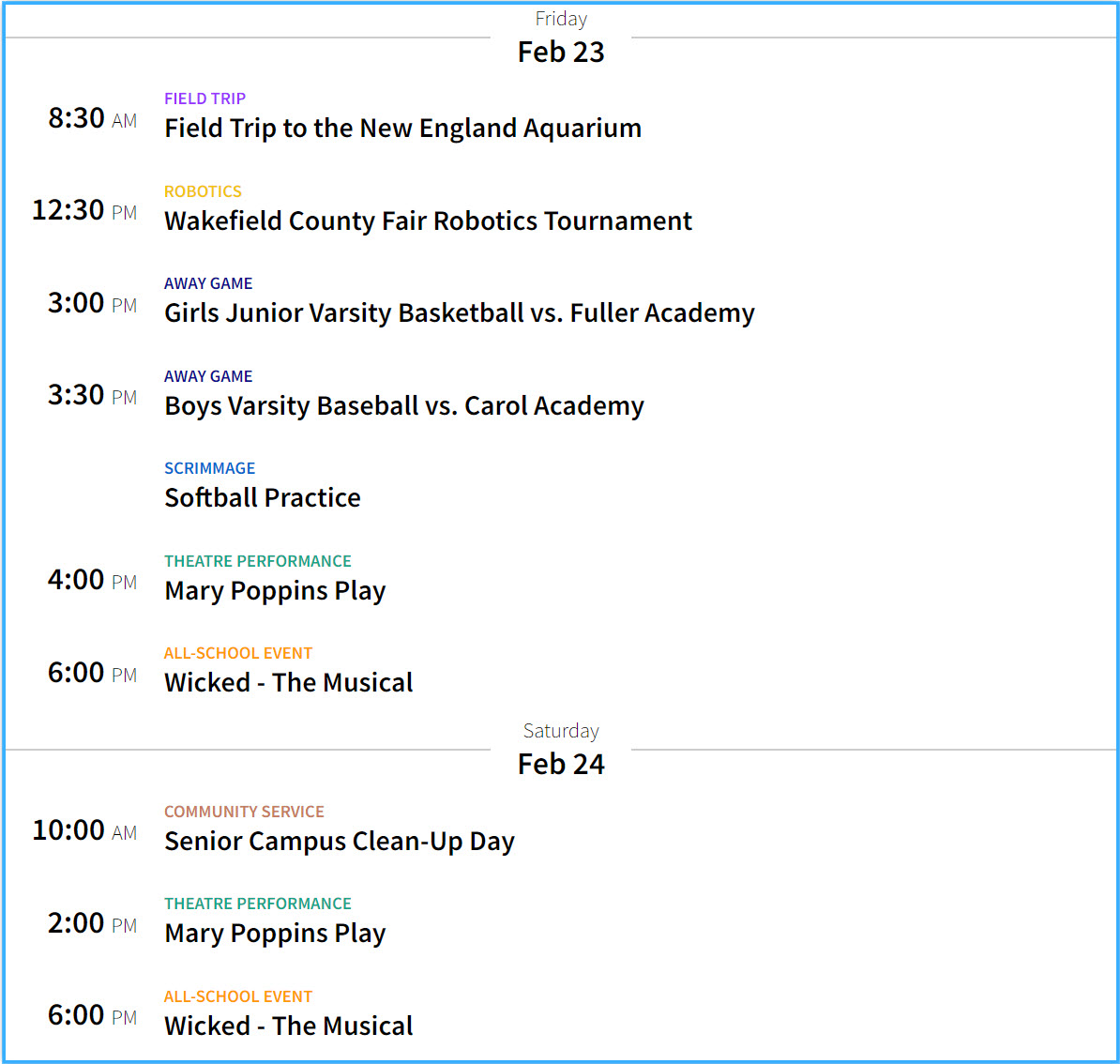The height and width of the screenshot is (1064, 1120).
Task: Open Field Trip to the New England Aquarium
Action: click(x=402, y=129)
